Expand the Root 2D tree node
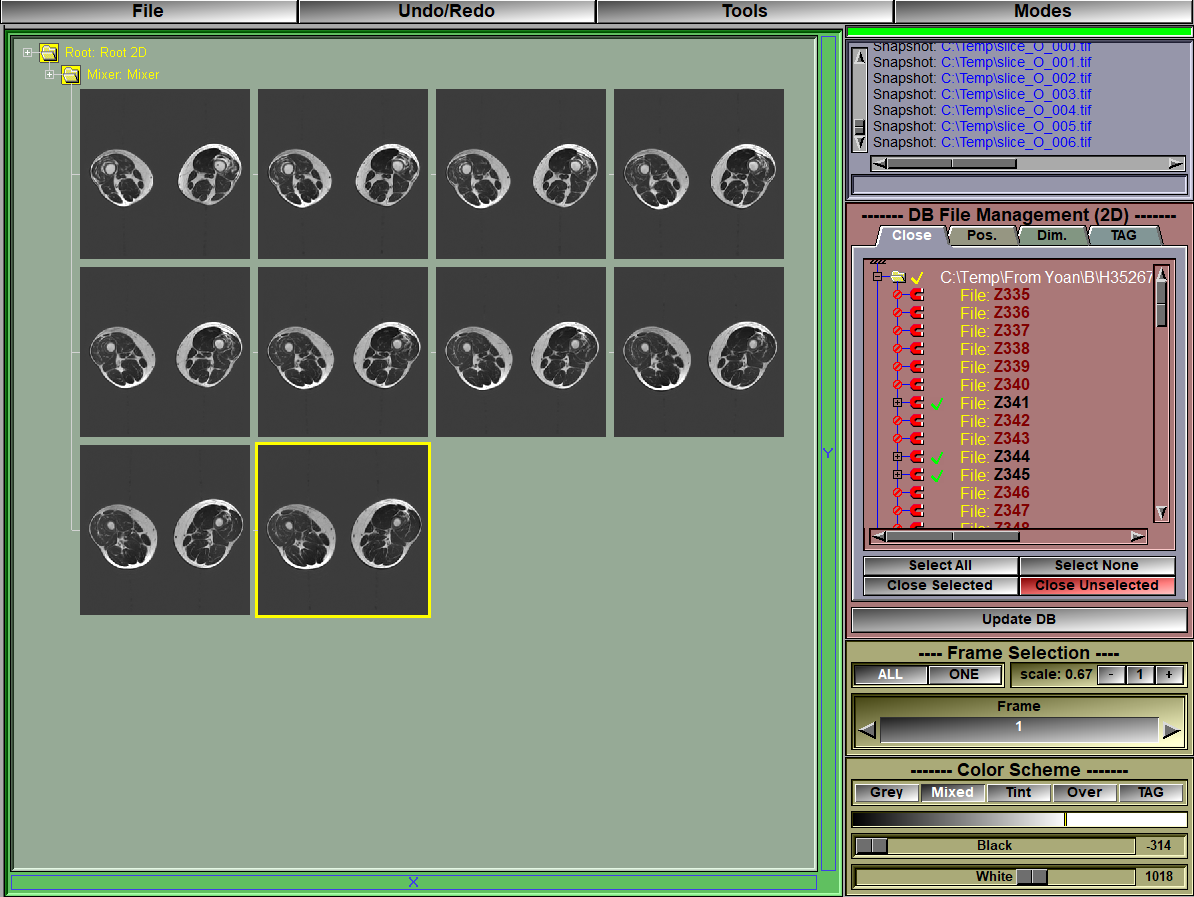This screenshot has height=897, width=1194. point(27,53)
